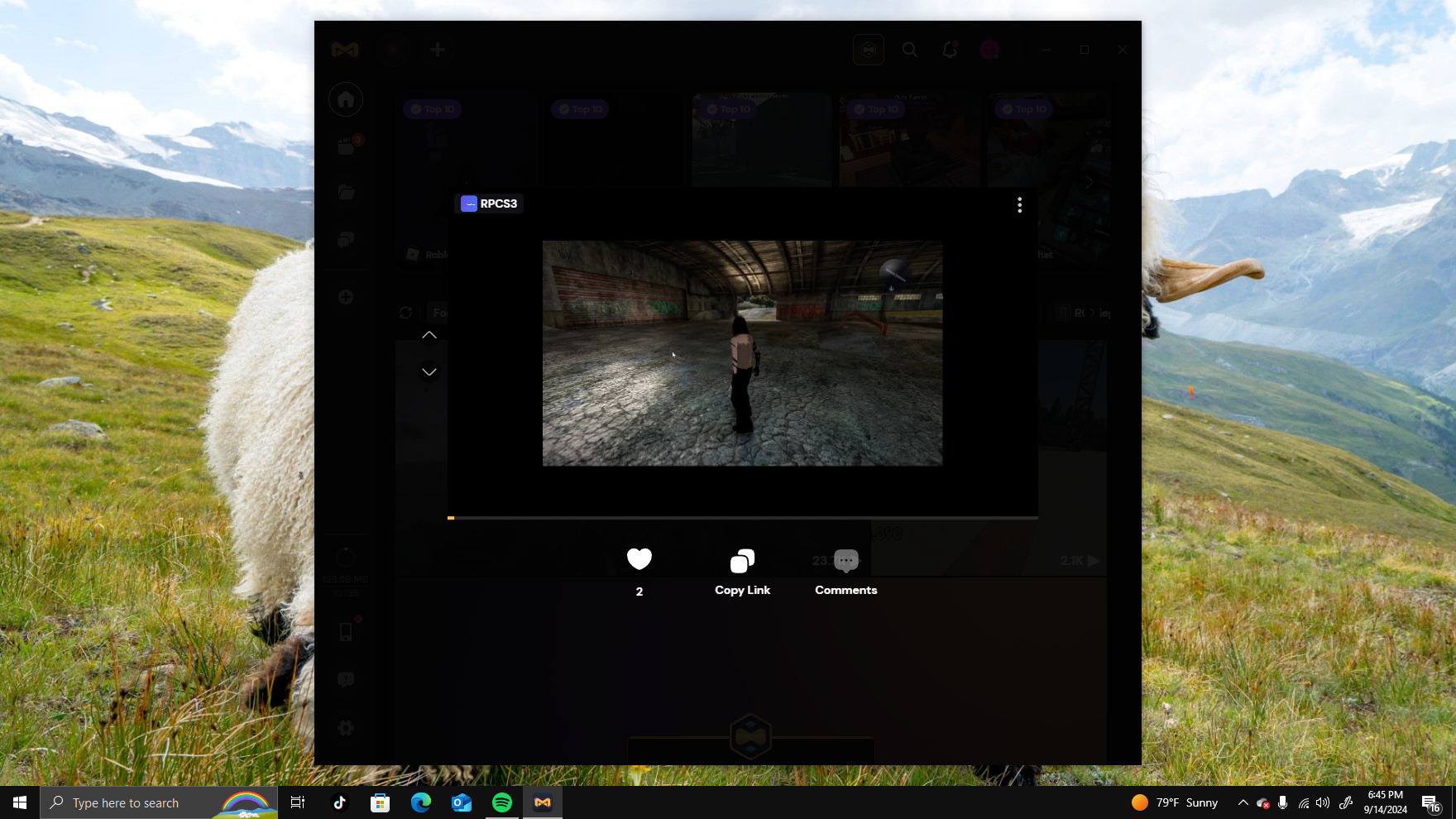Open network Wi-Fi tray icon

pos(1304,802)
